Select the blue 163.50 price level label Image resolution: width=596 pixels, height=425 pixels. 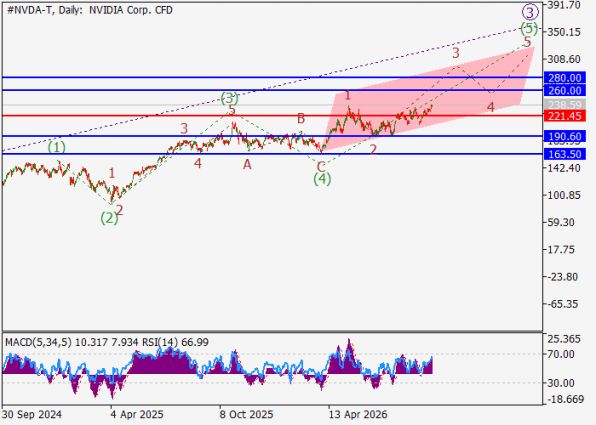click(x=564, y=154)
